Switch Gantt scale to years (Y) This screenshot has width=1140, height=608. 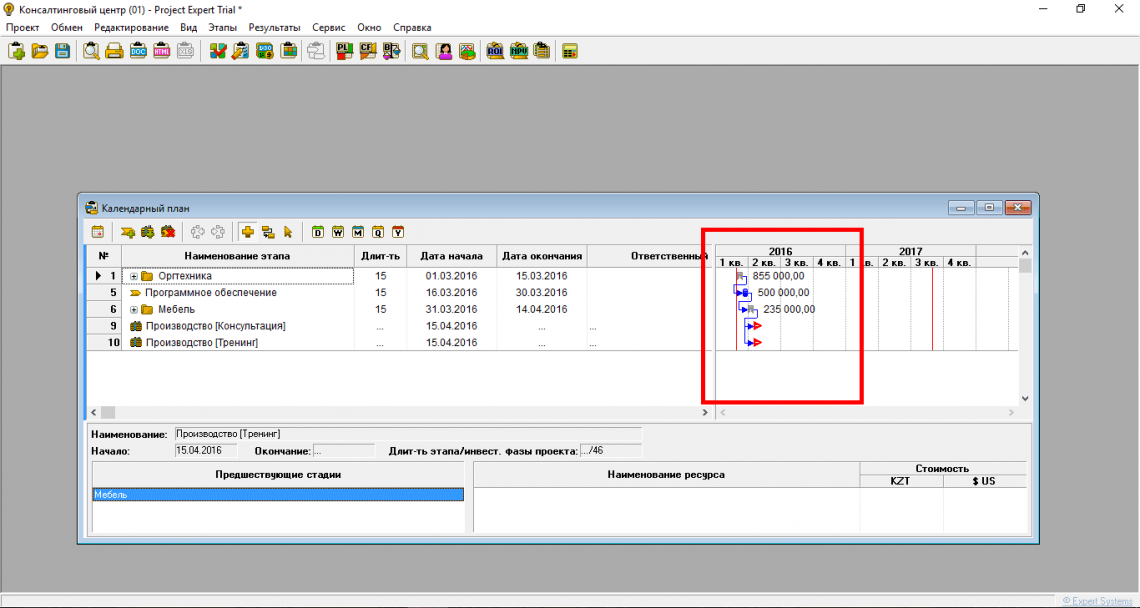point(398,232)
